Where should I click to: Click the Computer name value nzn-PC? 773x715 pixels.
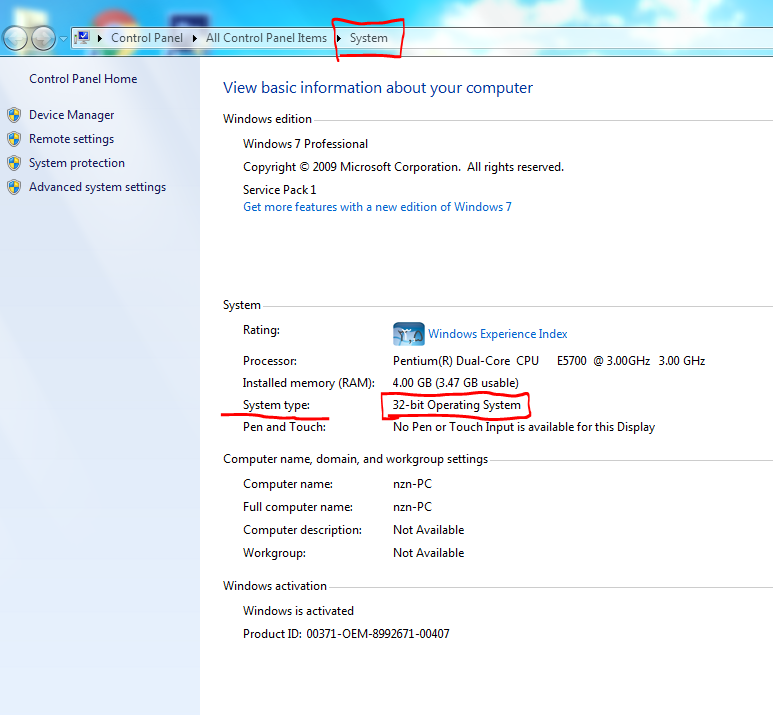coord(412,484)
